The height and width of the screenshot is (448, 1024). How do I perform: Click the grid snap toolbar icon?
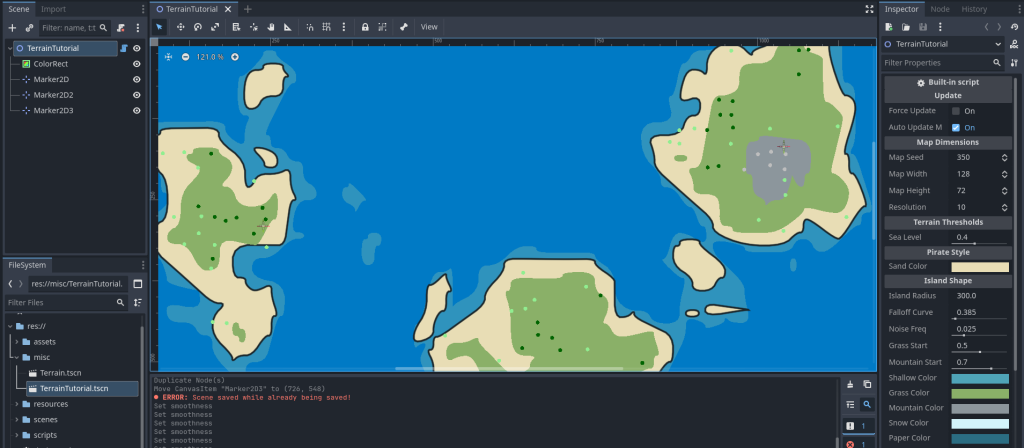(x=326, y=27)
